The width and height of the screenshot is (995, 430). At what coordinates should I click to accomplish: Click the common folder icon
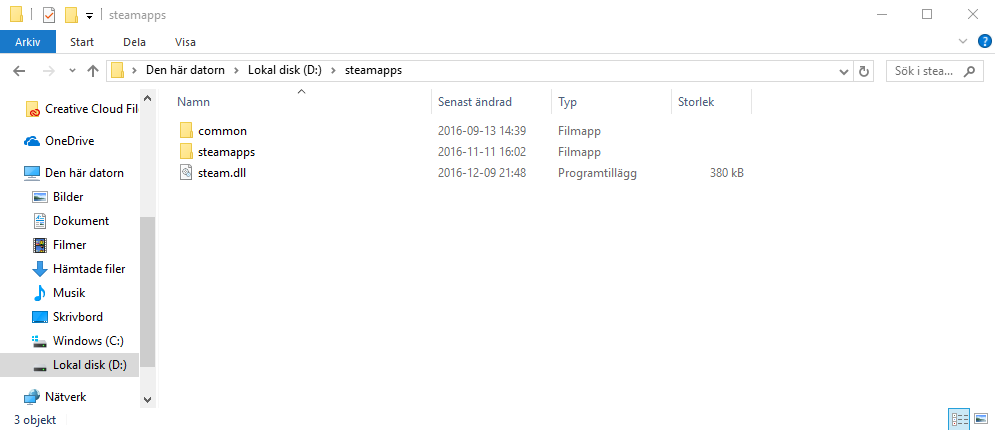tap(186, 131)
